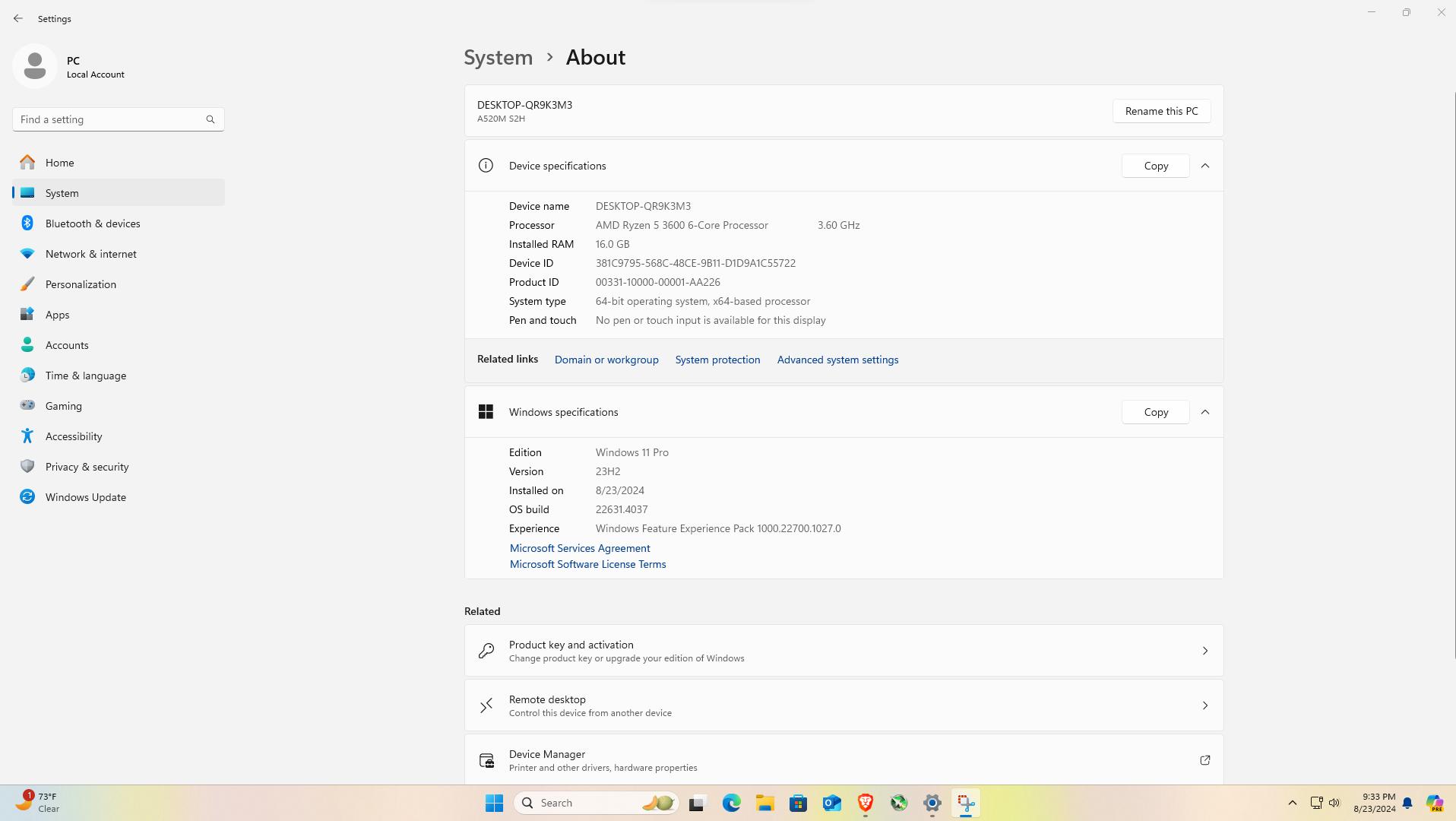Open Microsoft Software License Terms link

pyautogui.click(x=587, y=564)
